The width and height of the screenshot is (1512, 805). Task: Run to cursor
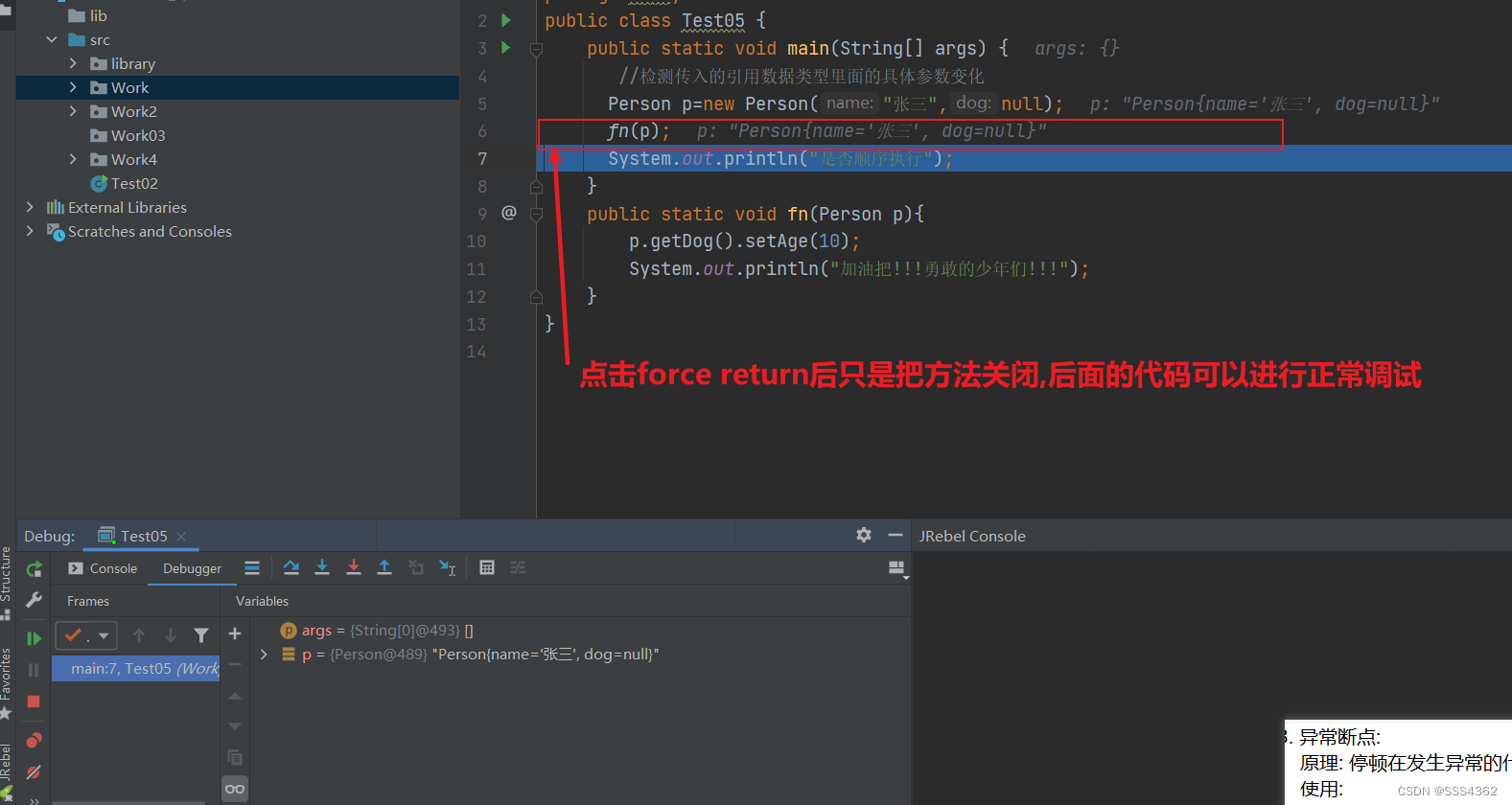coord(447,567)
